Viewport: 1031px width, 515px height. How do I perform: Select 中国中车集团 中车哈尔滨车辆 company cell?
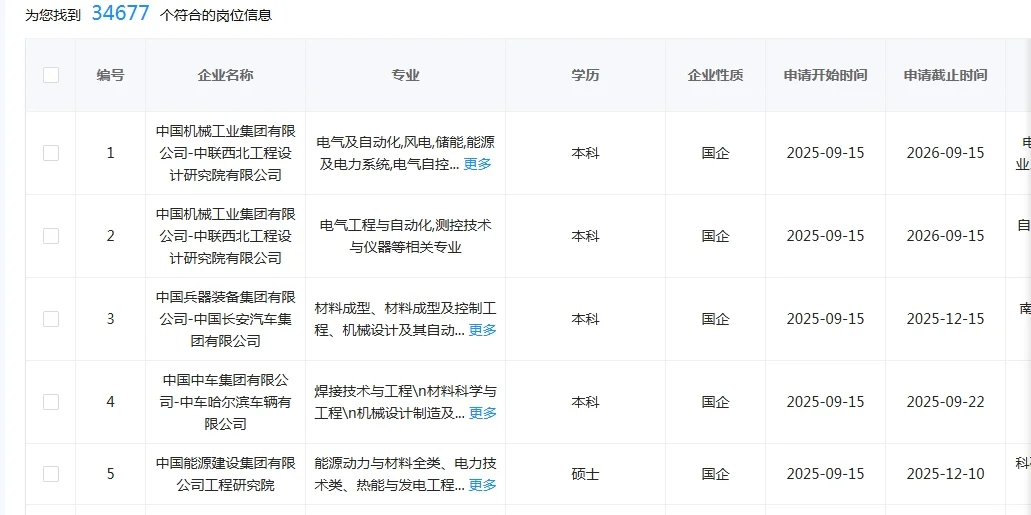coord(226,401)
